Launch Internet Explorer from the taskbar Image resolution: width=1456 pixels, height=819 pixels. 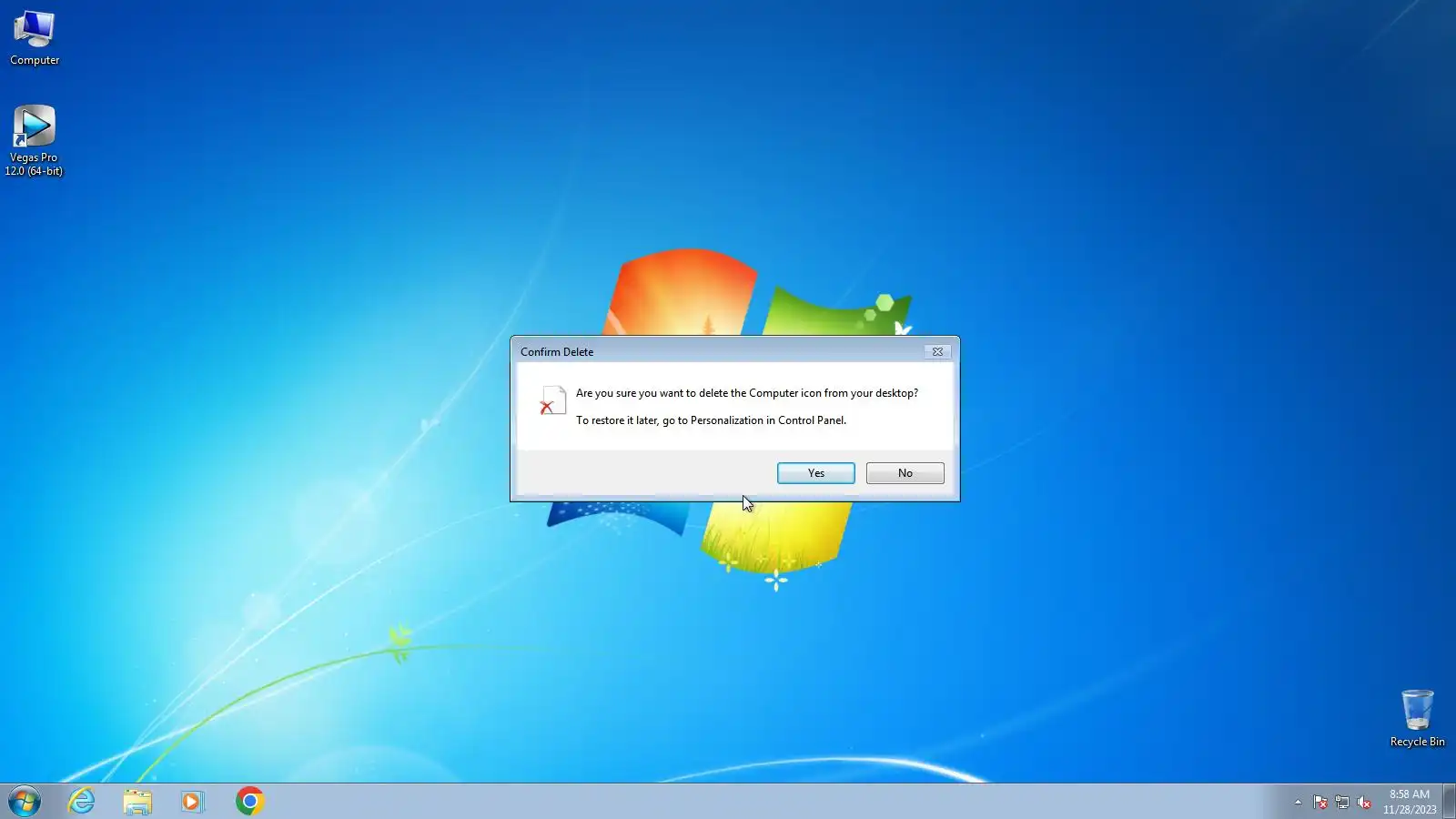point(82,802)
